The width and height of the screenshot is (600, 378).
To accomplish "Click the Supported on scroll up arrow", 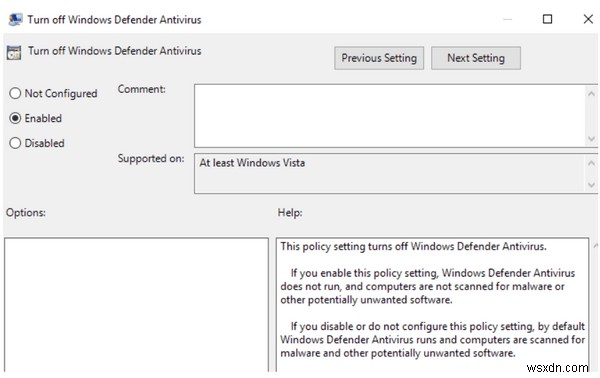I will coord(592,163).
